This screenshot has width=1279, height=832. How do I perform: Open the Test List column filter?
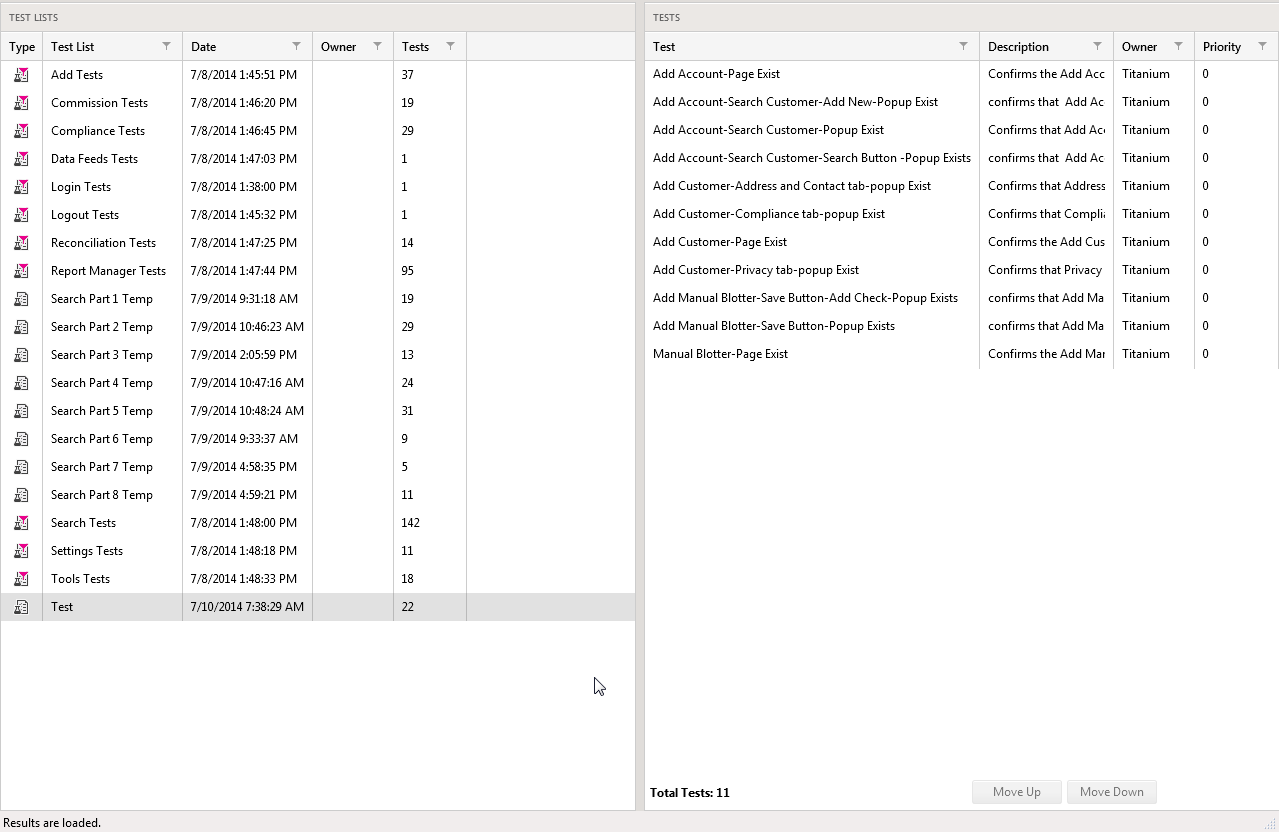pos(166,46)
